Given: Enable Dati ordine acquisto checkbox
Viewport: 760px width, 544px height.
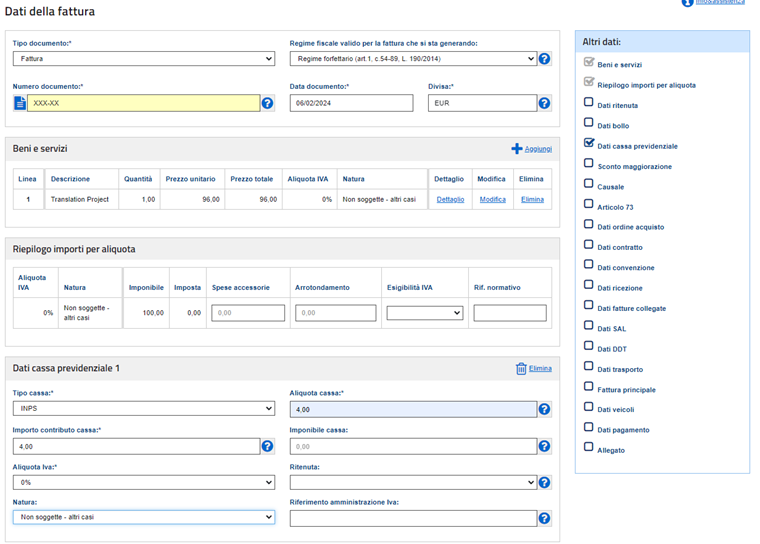Looking at the screenshot, I should point(588,224).
